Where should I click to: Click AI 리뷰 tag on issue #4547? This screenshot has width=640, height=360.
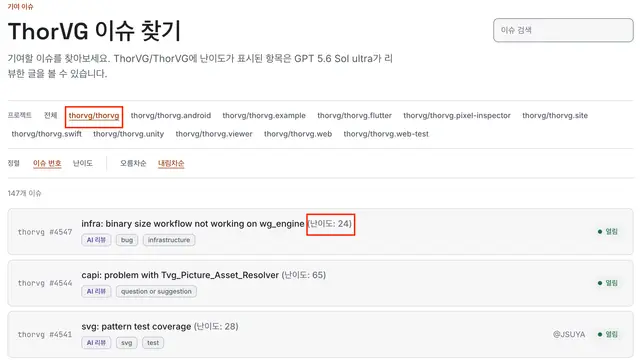[x=96, y=240]
